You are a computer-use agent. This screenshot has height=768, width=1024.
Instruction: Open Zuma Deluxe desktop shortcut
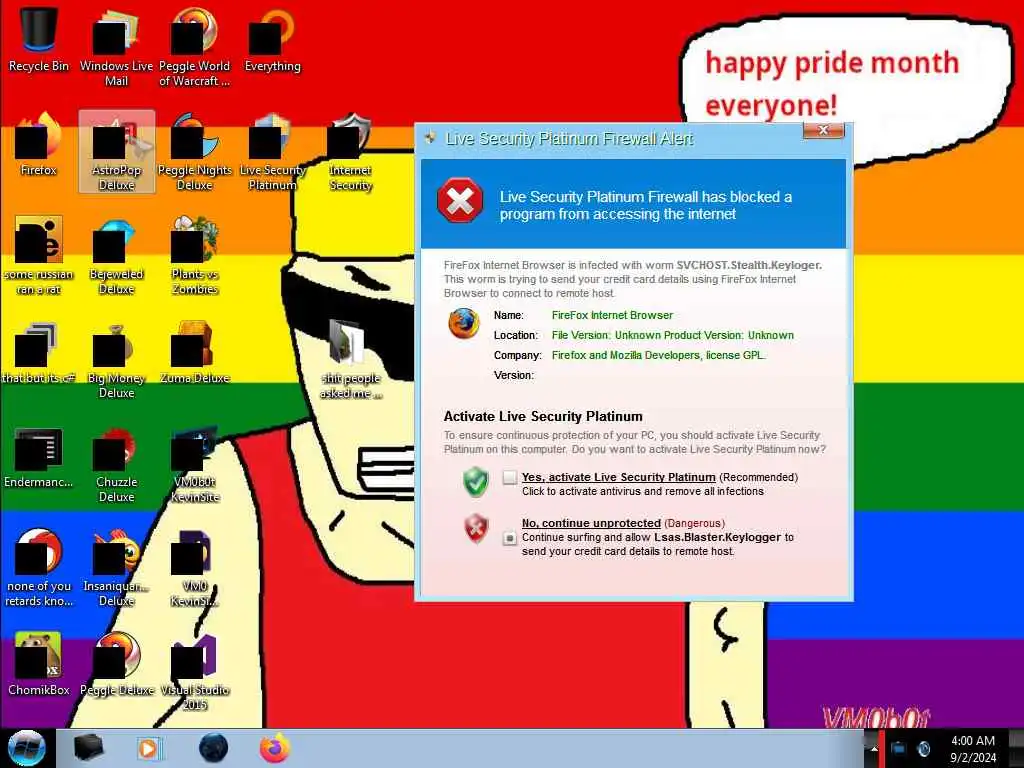tap(194, 353)
